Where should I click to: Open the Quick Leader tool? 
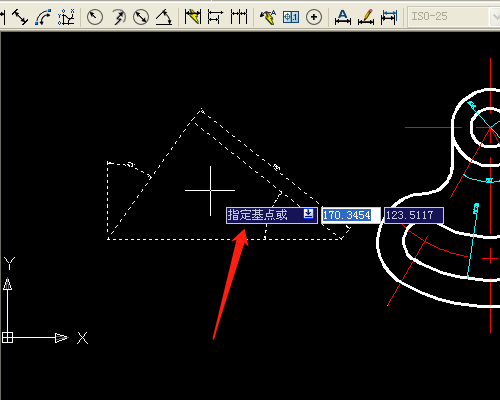[268, 17]
